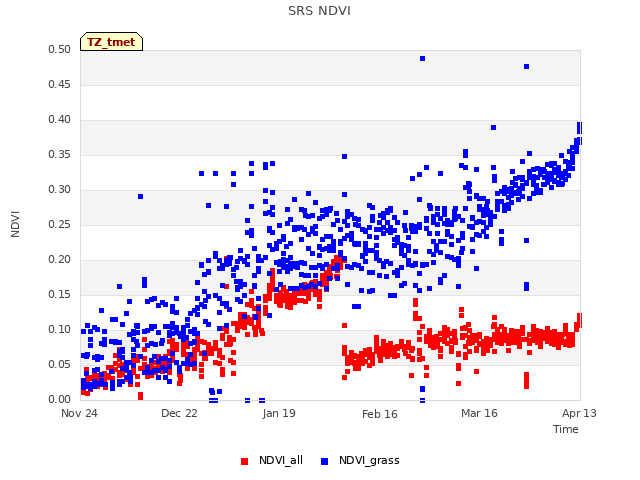640x480 pixels.
Task: Click the blue NDVI_grass legend swatch
Action: (x=324, y=461)
